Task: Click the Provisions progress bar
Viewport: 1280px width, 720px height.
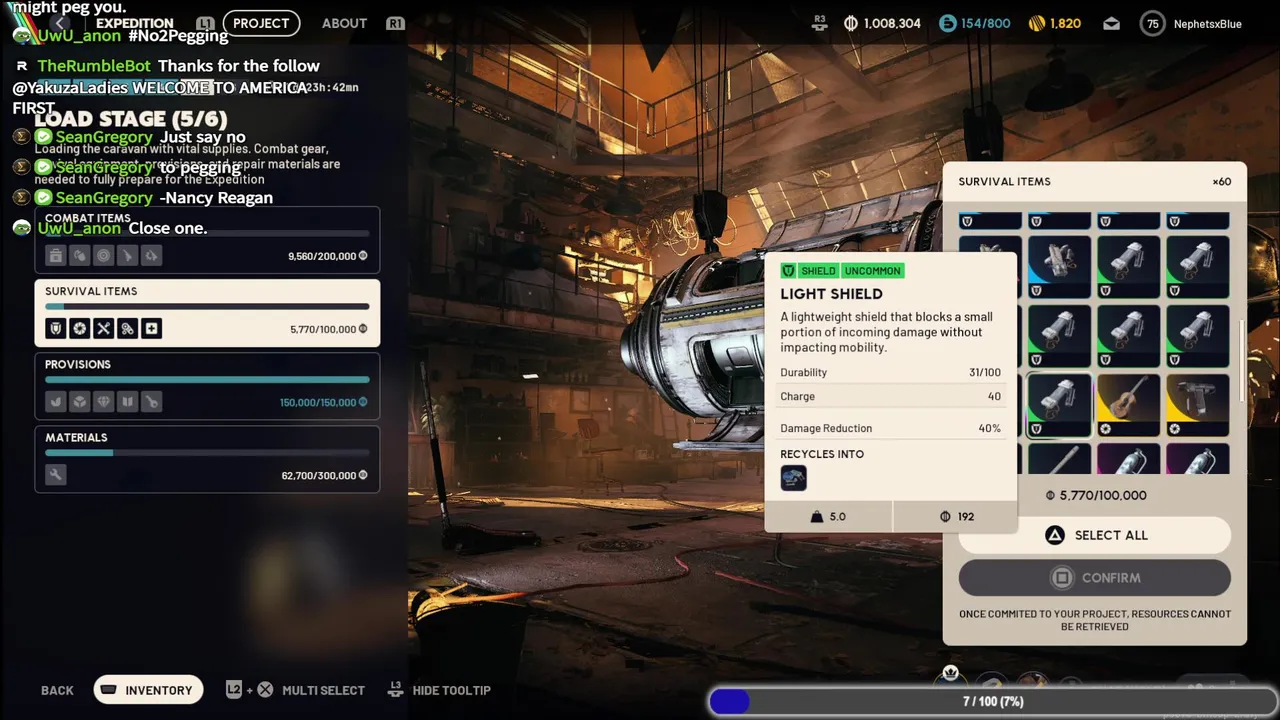Action: pyautogui.click(x=207, y=380)
